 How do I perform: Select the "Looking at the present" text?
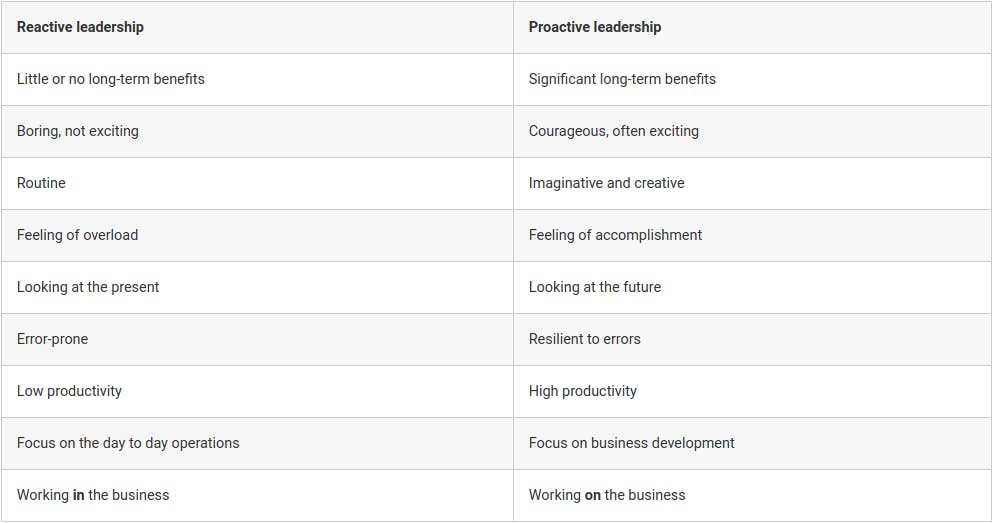point(88,287)
